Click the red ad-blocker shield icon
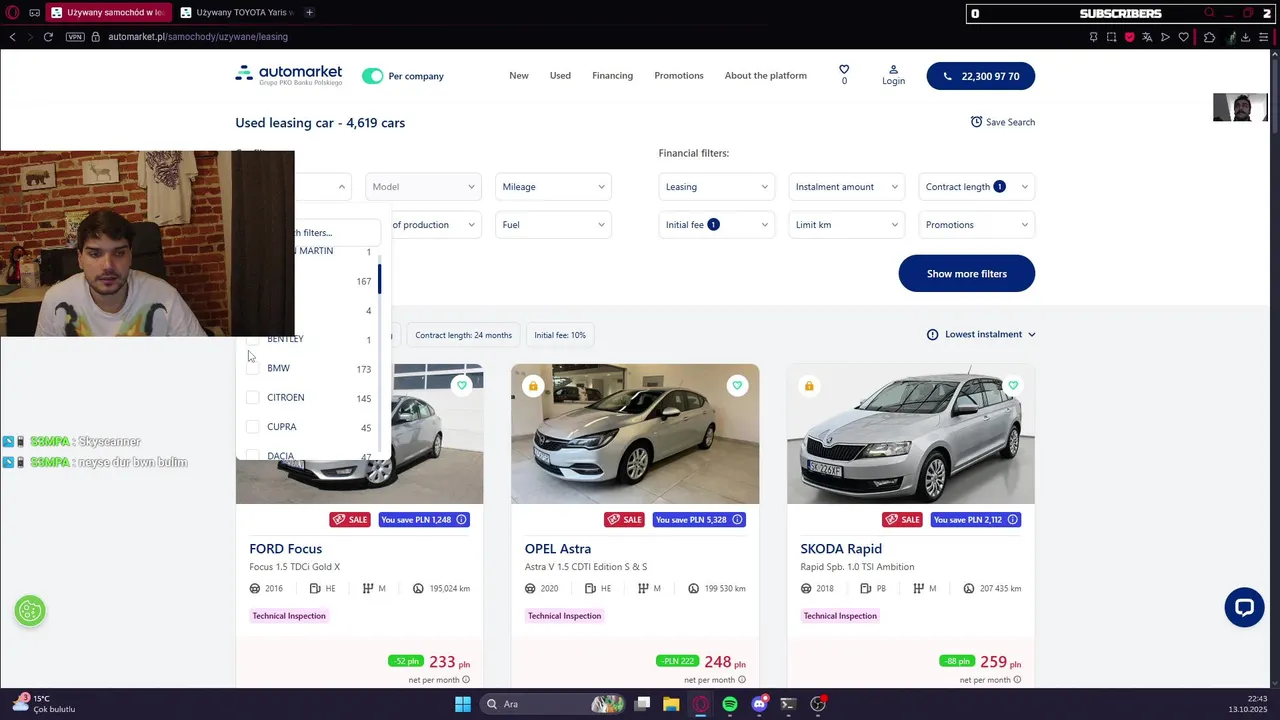The image size is (1280, 720). click(1129, 37)
